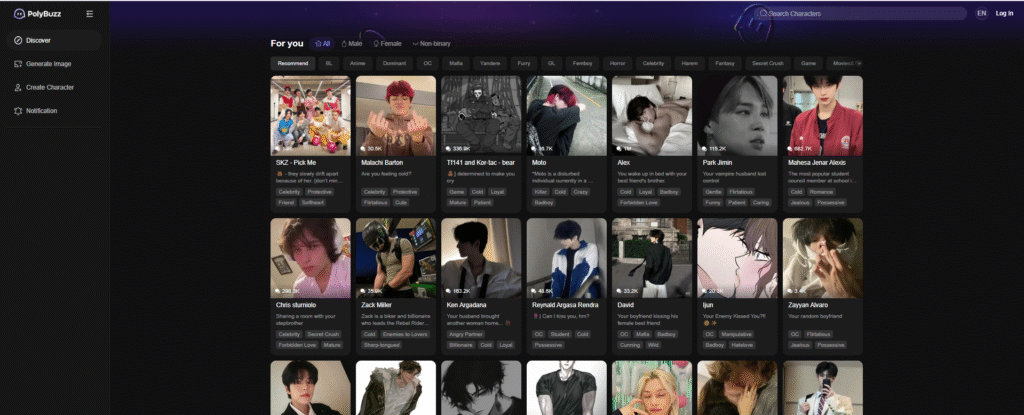
Task: Click the Killer tag on Moto card
Action: coord(541,192)
